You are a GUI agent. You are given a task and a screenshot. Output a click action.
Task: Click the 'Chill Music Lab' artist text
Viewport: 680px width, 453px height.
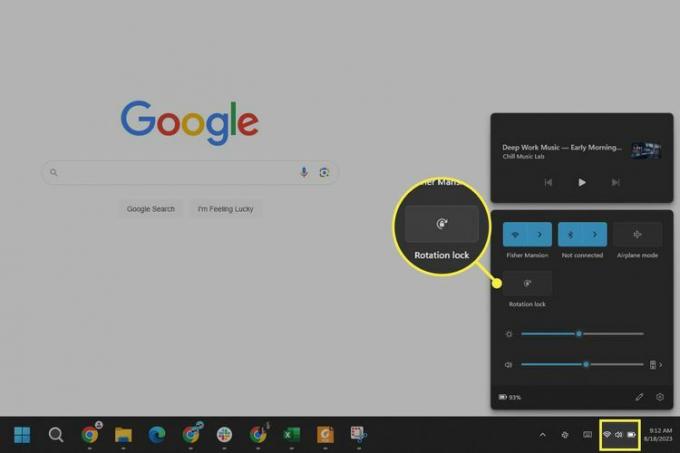(523, 156)
